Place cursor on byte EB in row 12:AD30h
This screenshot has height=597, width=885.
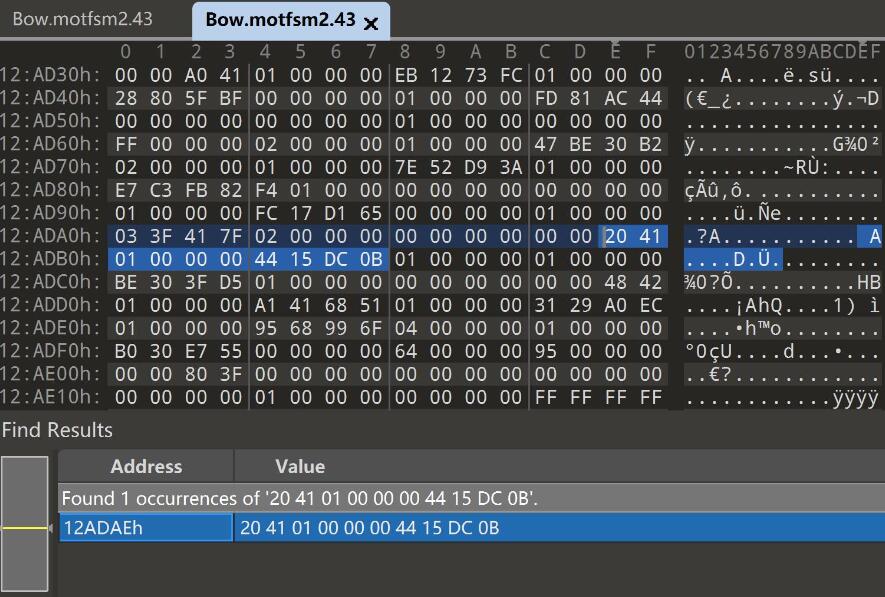click(x=406, y=75)
